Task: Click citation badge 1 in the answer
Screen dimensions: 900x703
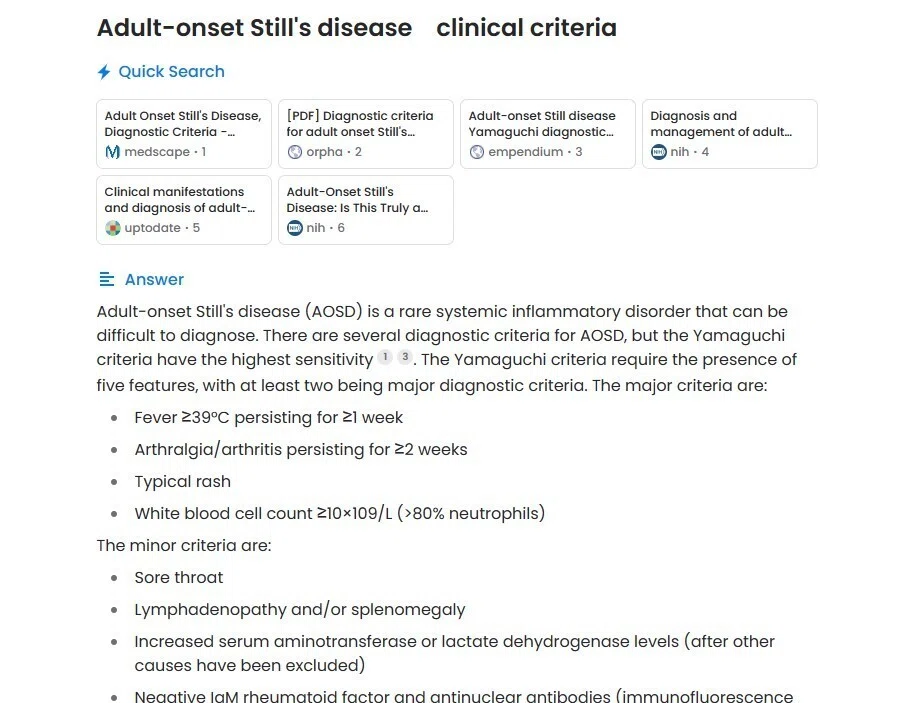Action: [x=385, y=358]
